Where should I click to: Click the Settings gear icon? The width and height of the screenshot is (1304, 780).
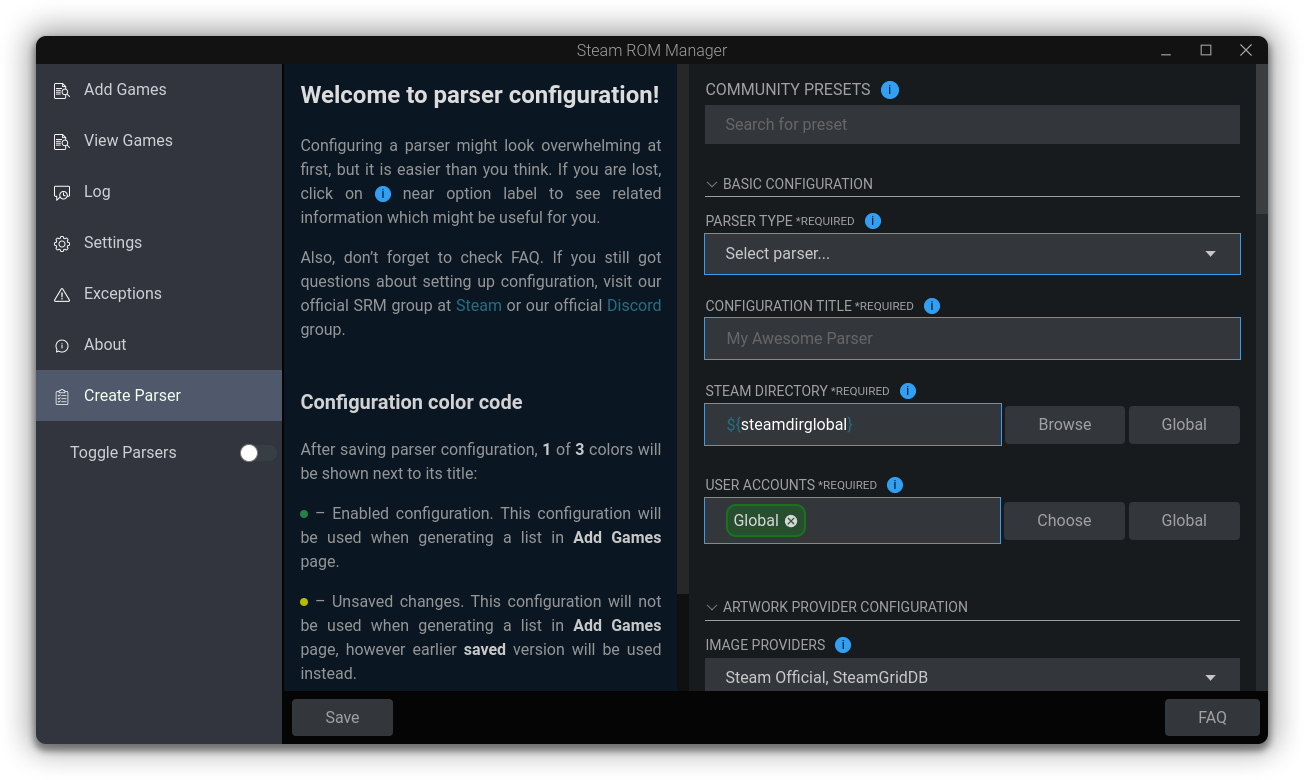click(x=62, y=243)
